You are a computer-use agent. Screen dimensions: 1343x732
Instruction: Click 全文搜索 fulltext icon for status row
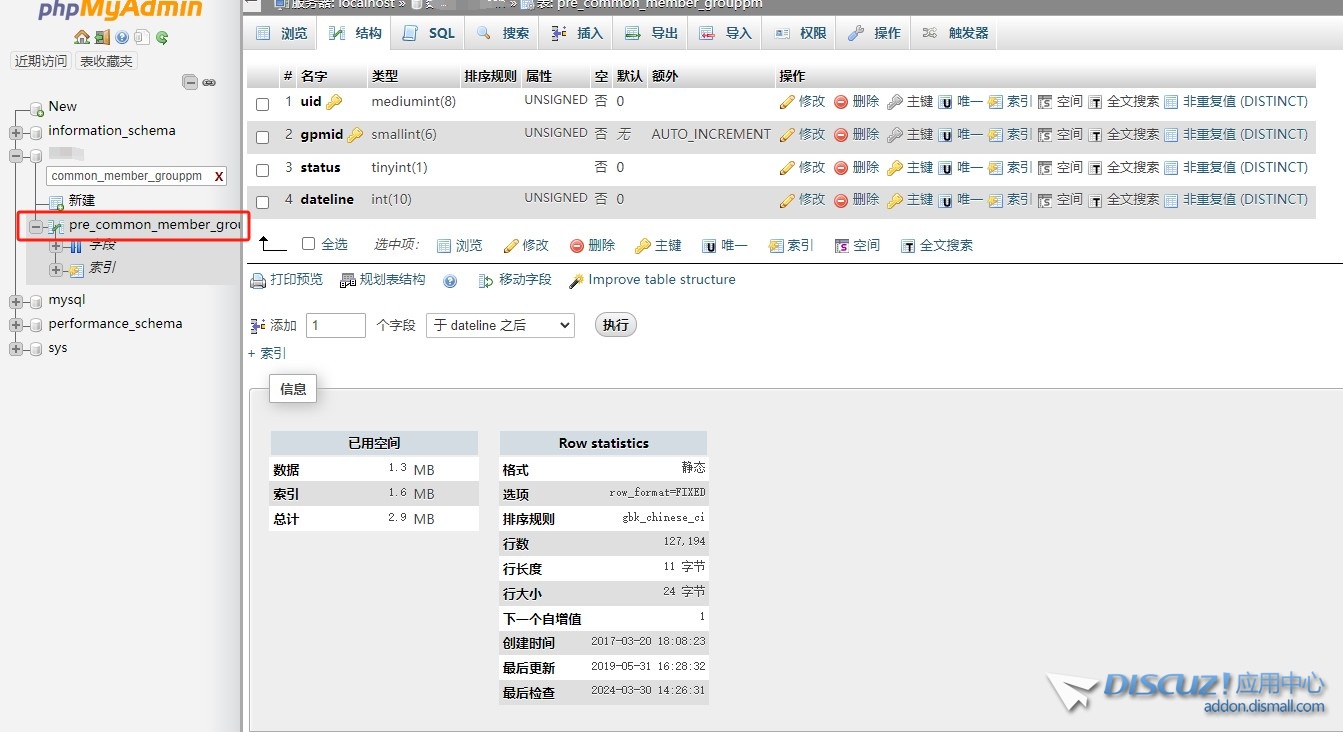(1095, 168)
